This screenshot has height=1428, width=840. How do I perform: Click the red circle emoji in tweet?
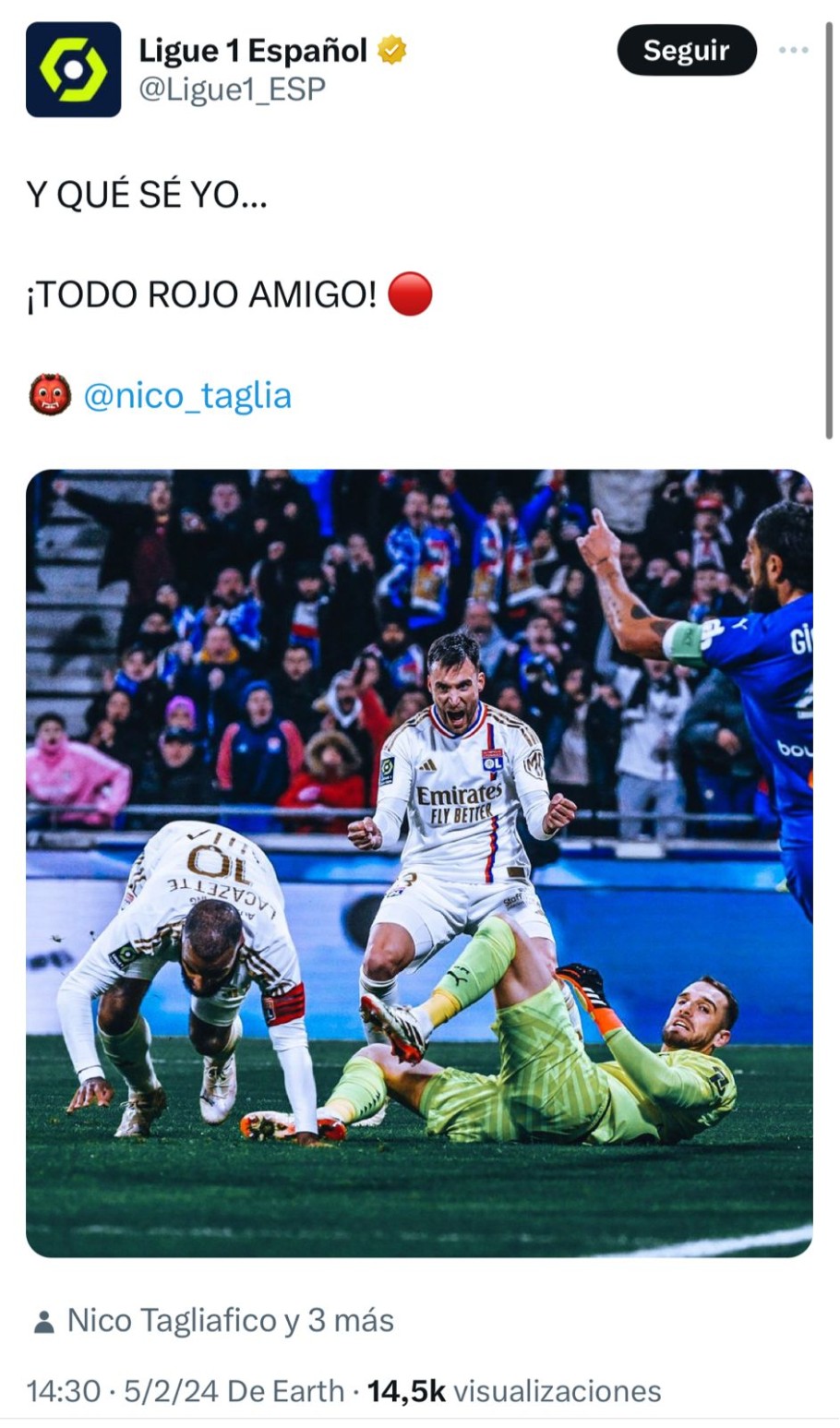coord(410,294)
